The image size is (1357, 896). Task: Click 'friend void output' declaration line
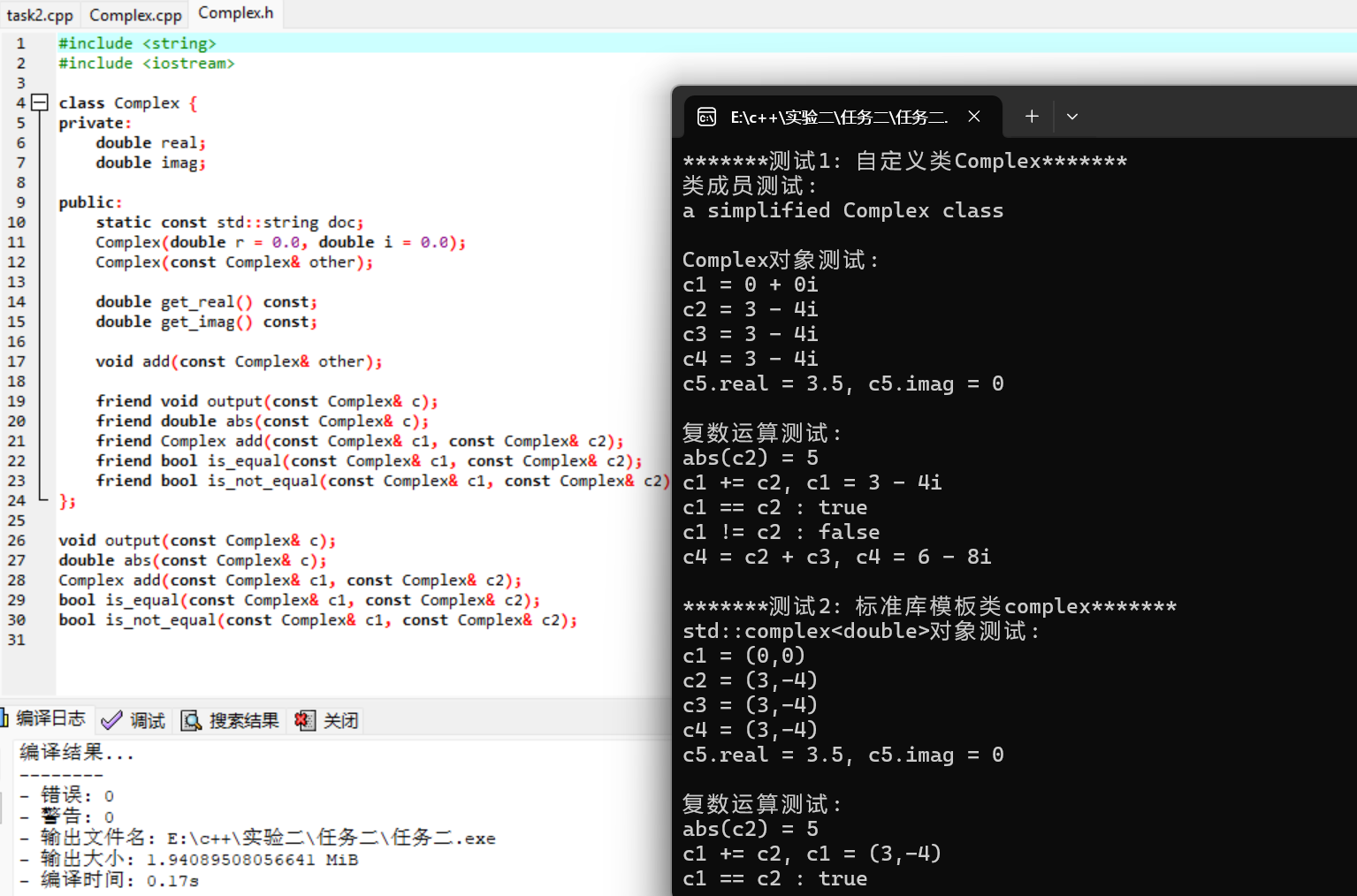click(x=267, y=401)
